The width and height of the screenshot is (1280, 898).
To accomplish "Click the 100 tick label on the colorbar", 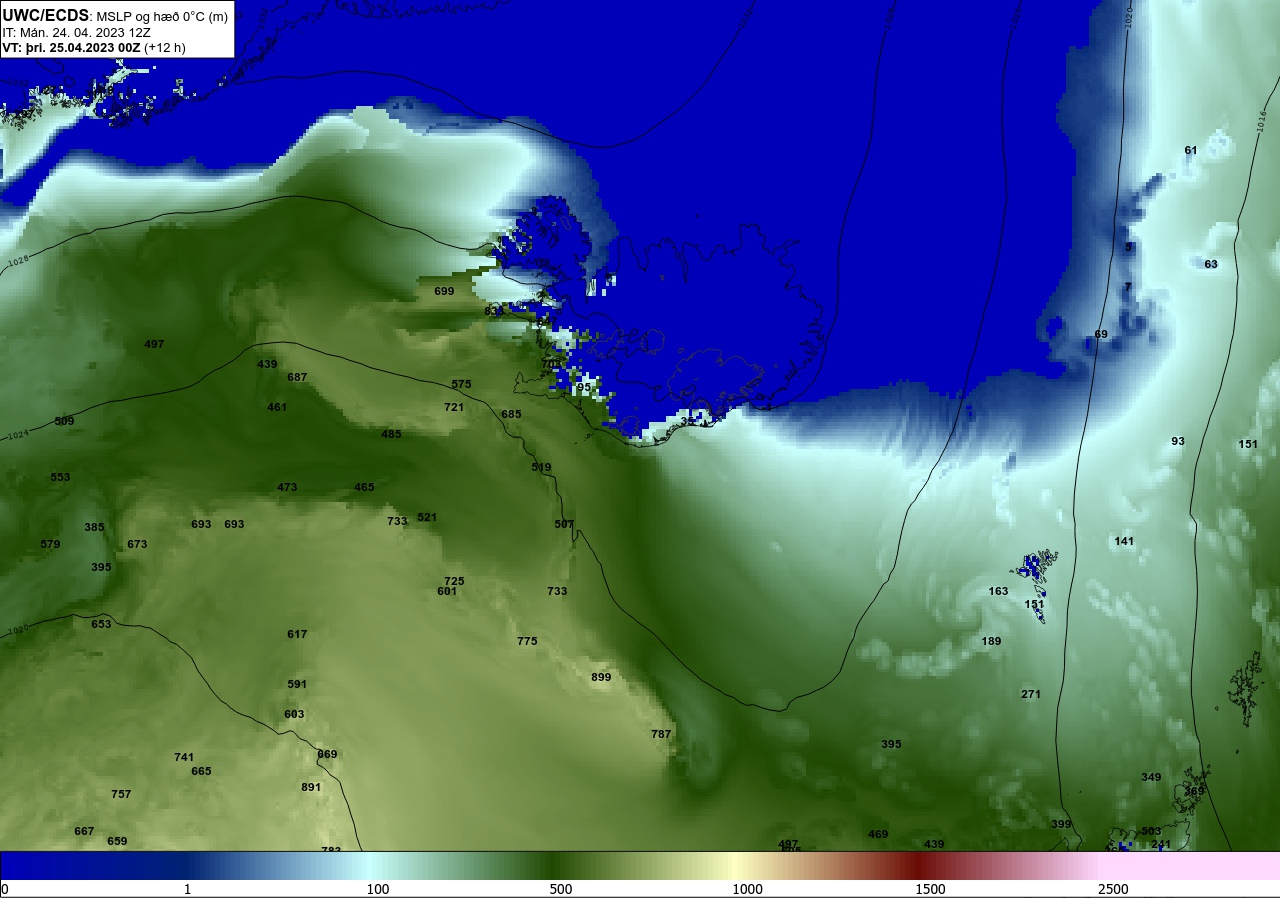I will coord(378,889).
